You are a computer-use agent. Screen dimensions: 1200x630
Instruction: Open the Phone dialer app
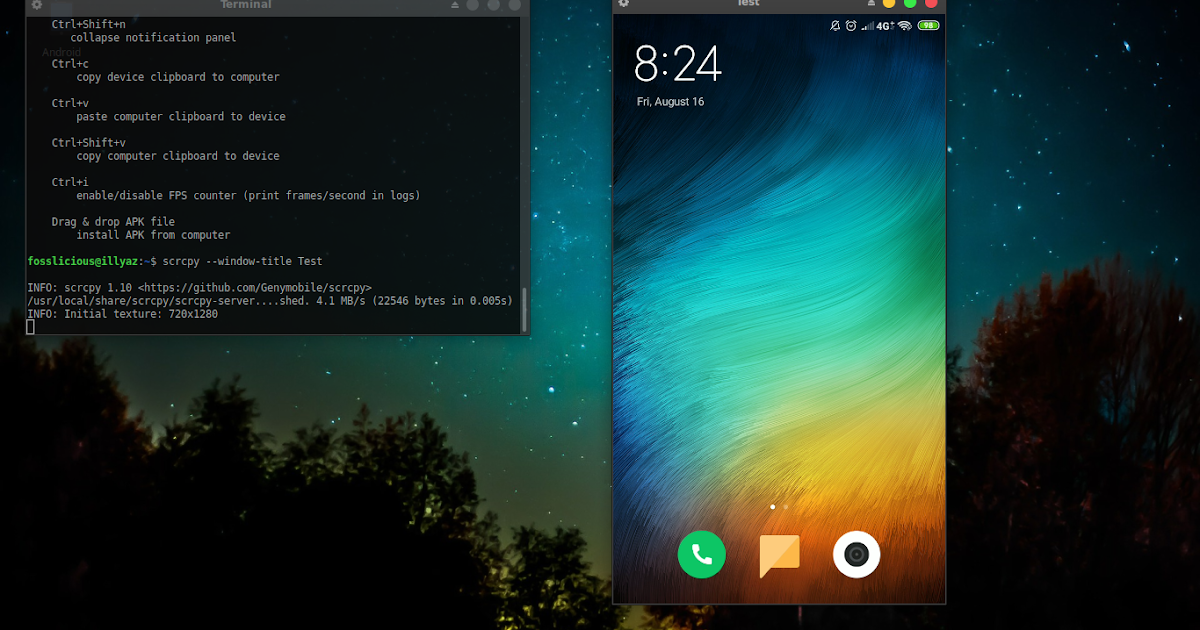tap(701, 554)
